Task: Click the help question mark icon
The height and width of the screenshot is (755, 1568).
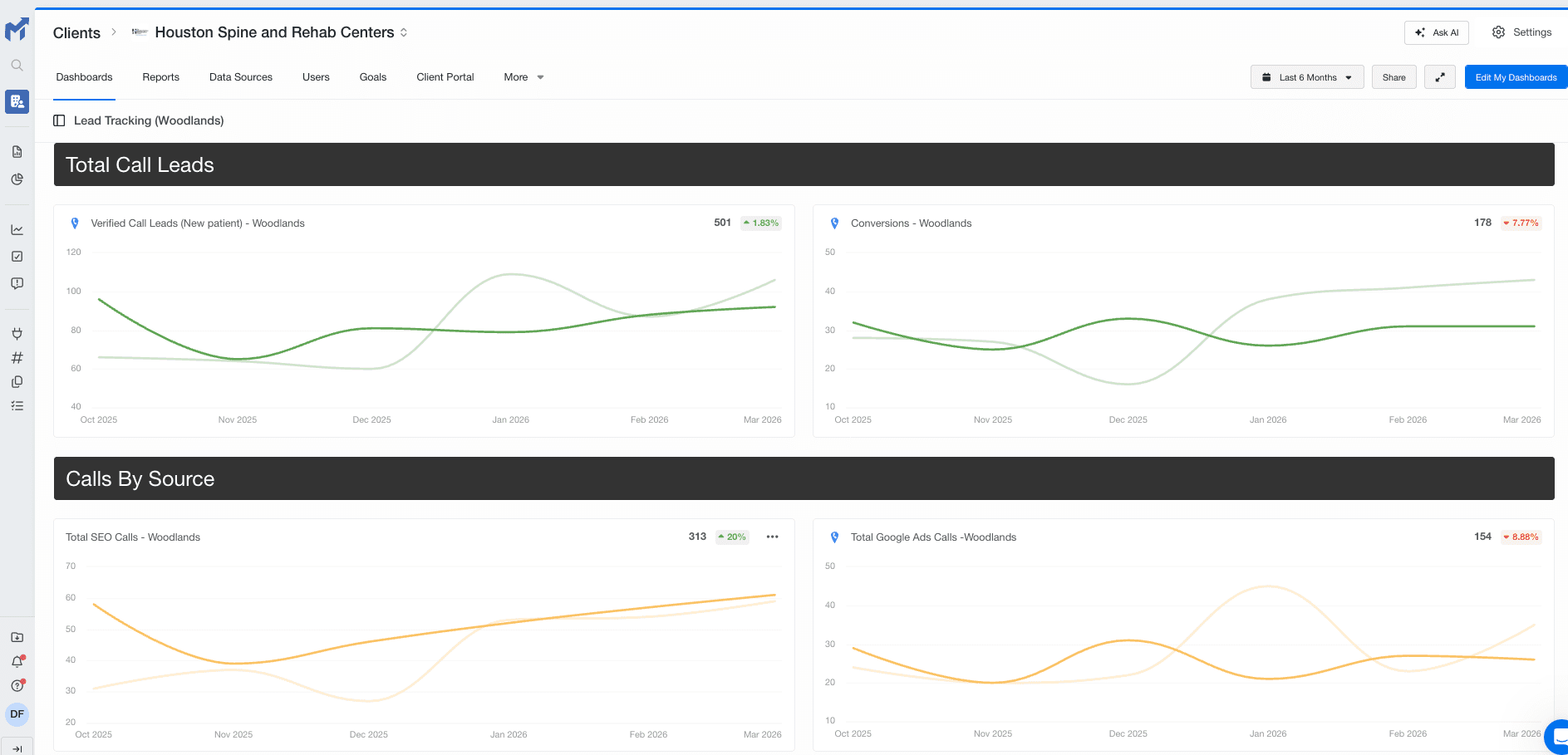Action: tap(17, 686)
